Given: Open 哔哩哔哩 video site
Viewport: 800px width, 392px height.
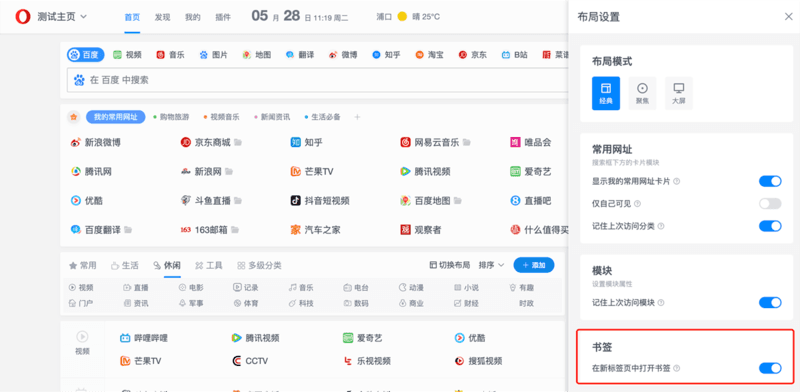Looking at the screenshot, I should [144, 338].
